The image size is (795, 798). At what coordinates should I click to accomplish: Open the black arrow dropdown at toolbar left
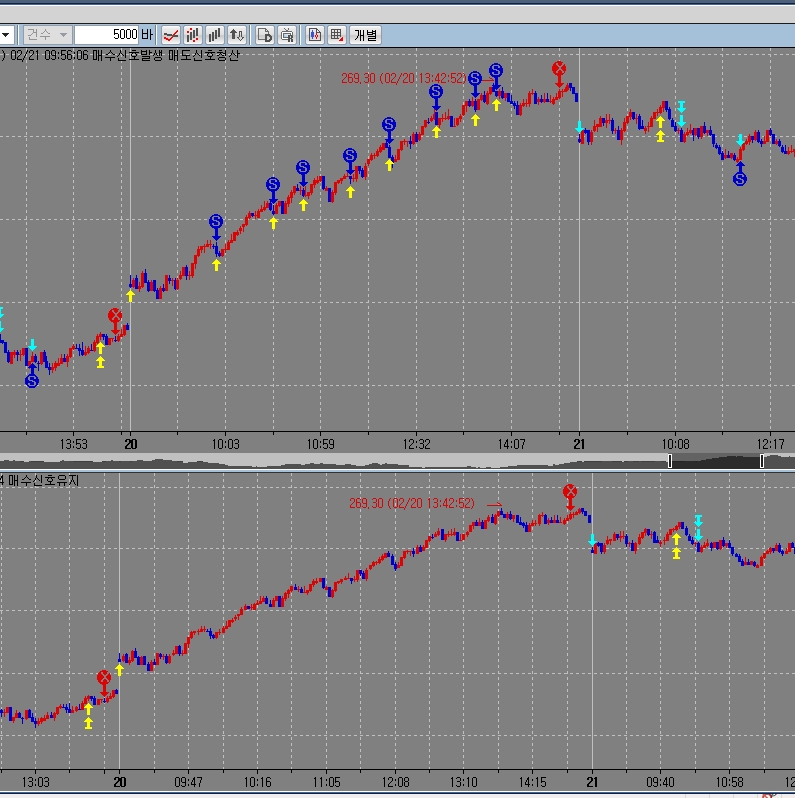coord(7,35)
